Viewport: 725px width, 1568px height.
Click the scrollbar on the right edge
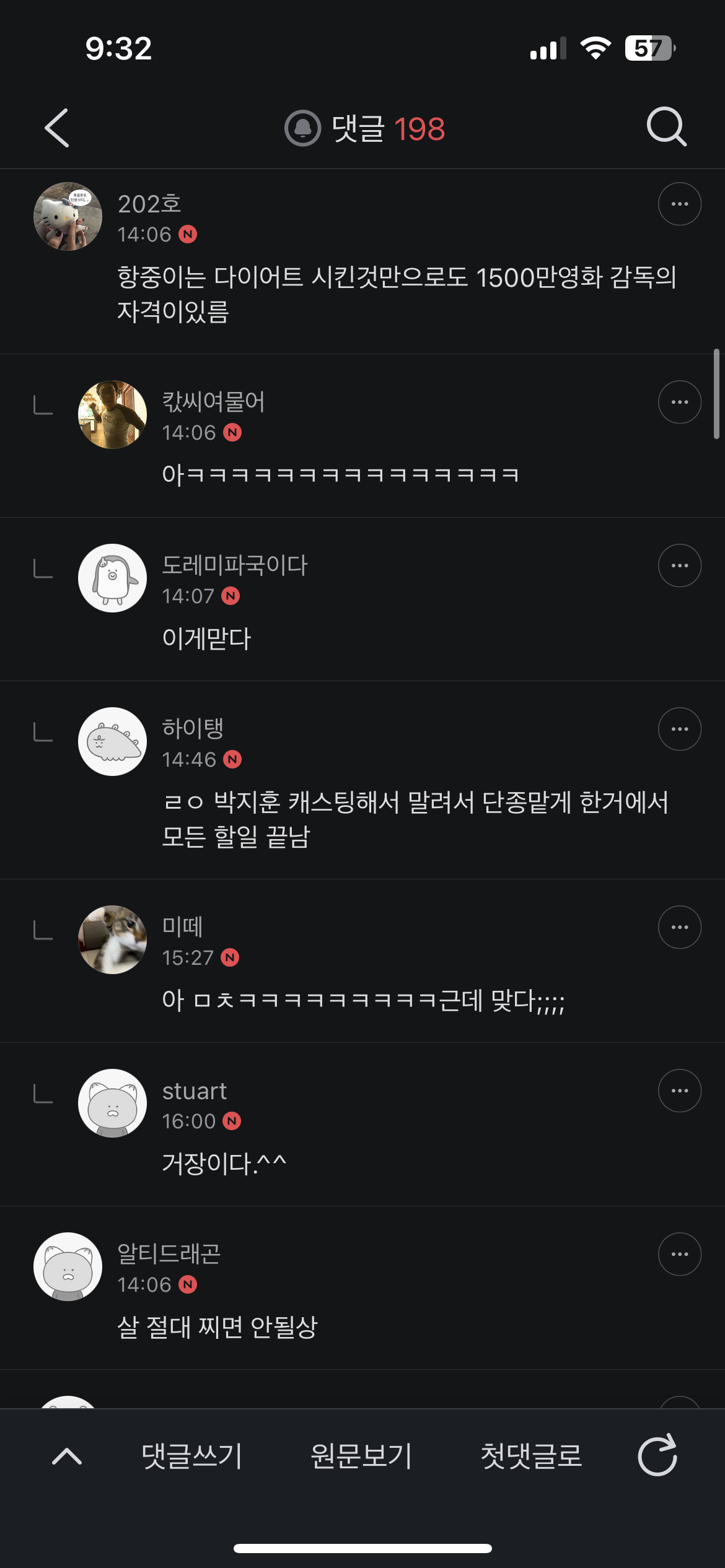716,394
